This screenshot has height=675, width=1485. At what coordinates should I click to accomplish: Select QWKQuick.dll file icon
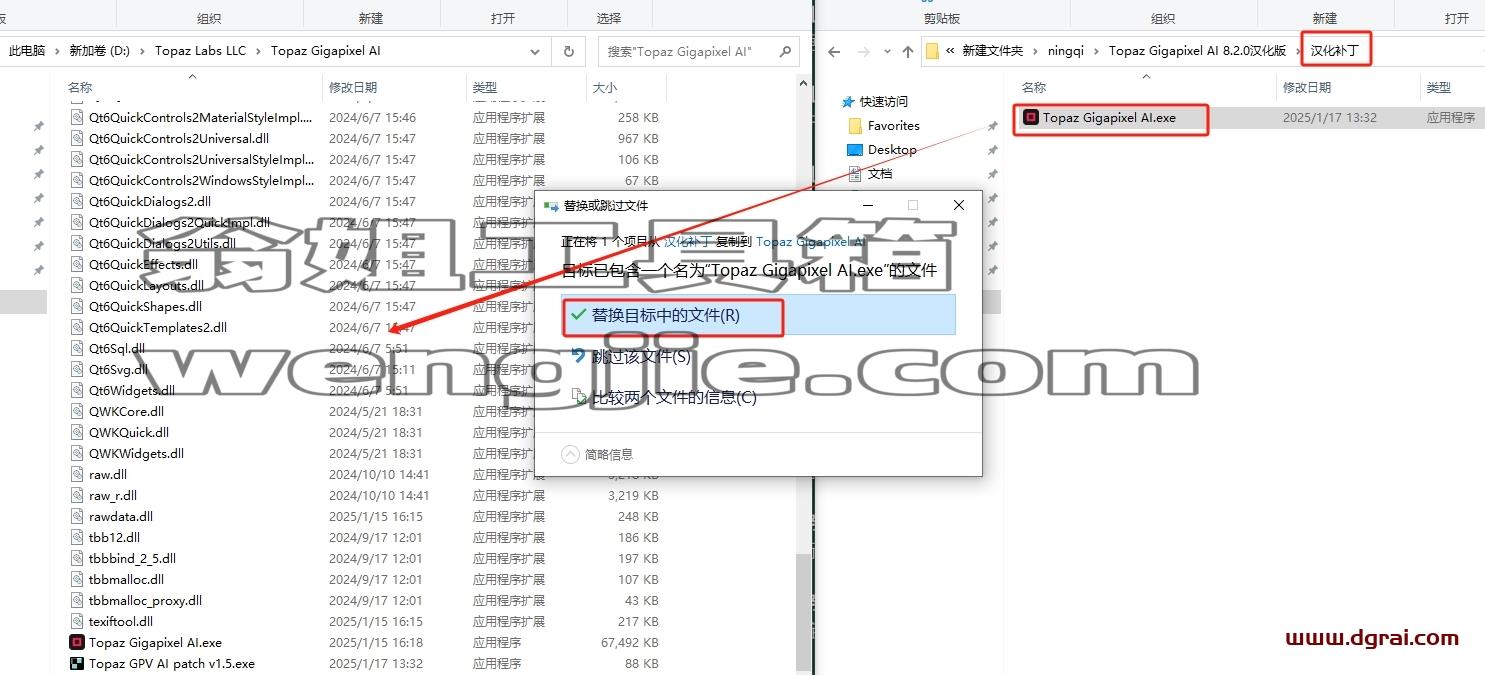(77, 432)
